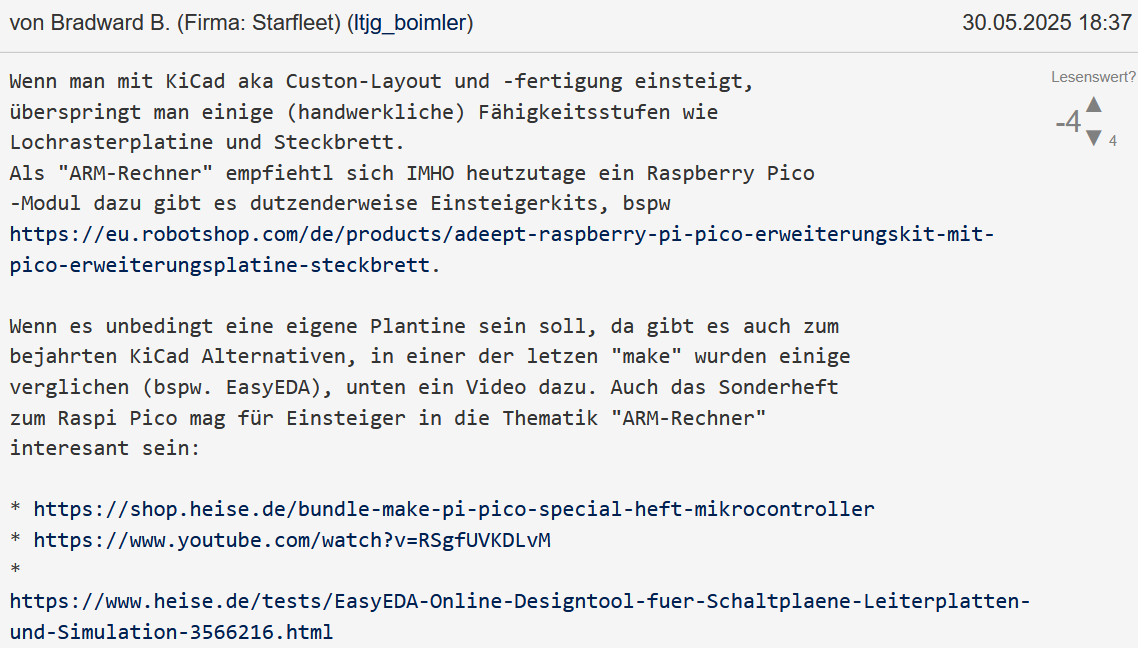Click the text 'interesant sein:'
Screen dimensions: 1138x648
point(105,448)
